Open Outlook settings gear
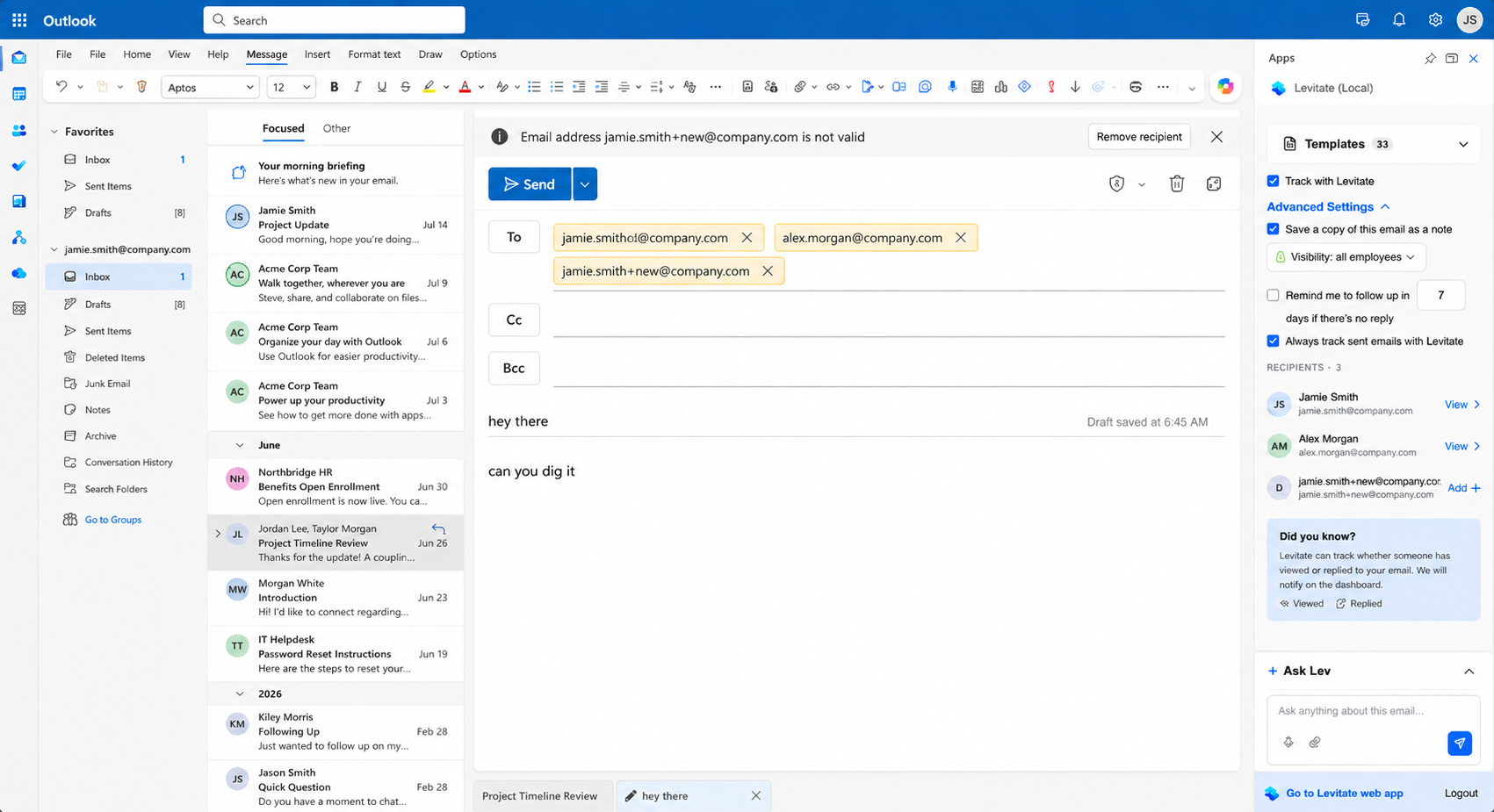 click(x=1435, y=20)
